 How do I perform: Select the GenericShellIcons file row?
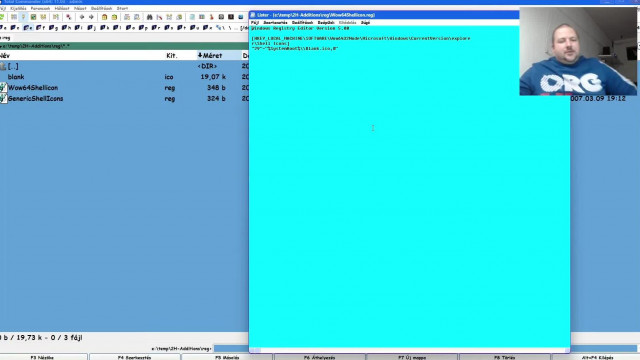point(124,98)
